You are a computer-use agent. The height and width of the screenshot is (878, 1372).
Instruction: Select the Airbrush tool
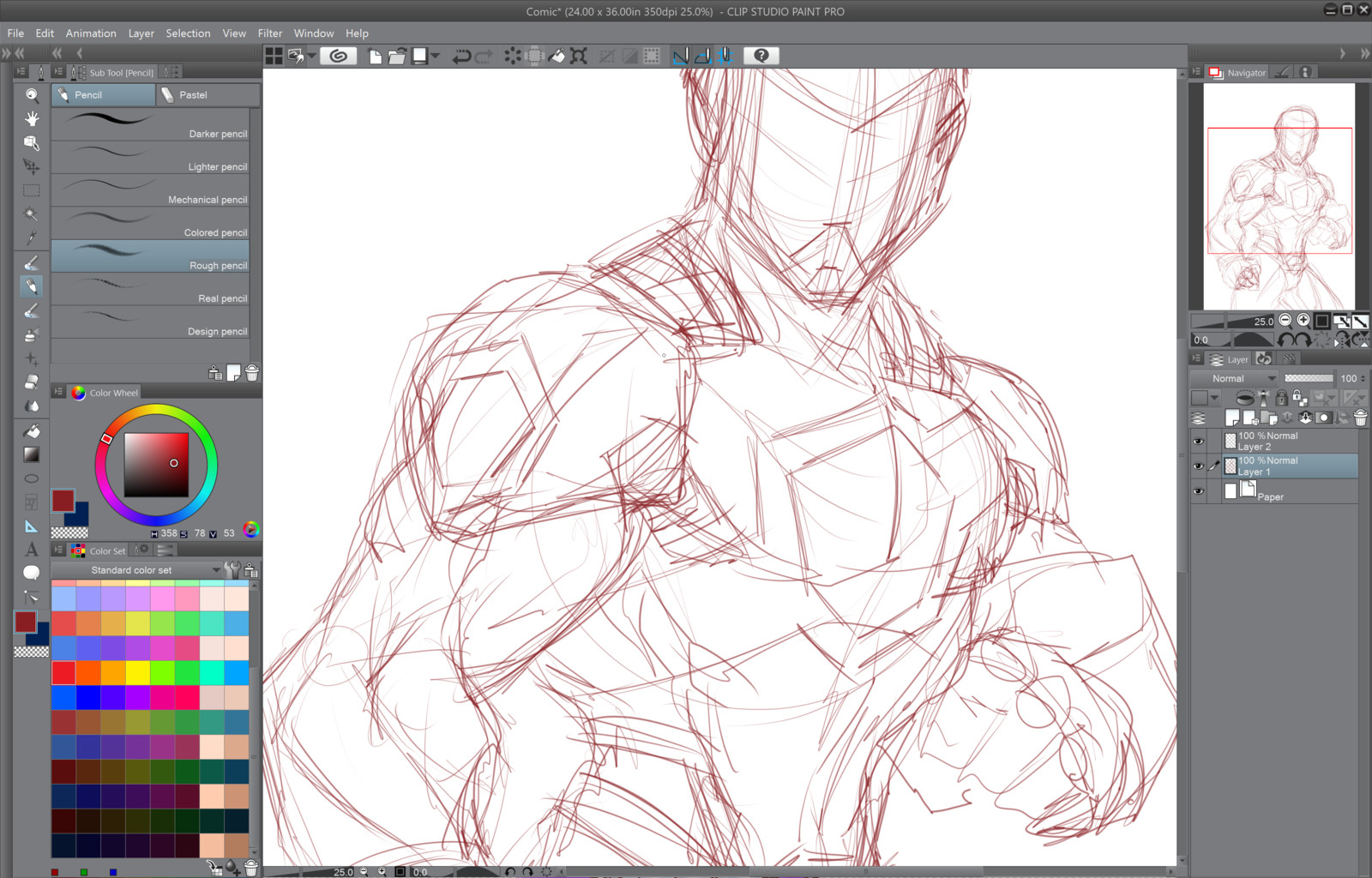(32, 334)
